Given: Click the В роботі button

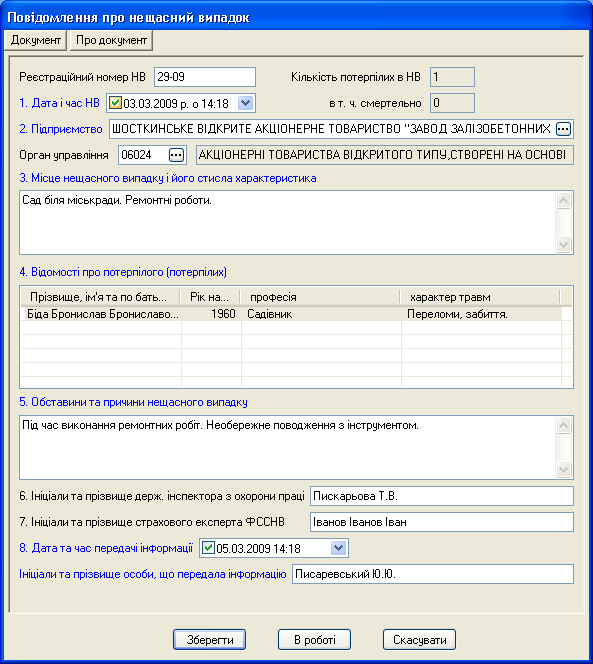Looking at the screenshot, I should pyautogui.click(x=314, y=639).
